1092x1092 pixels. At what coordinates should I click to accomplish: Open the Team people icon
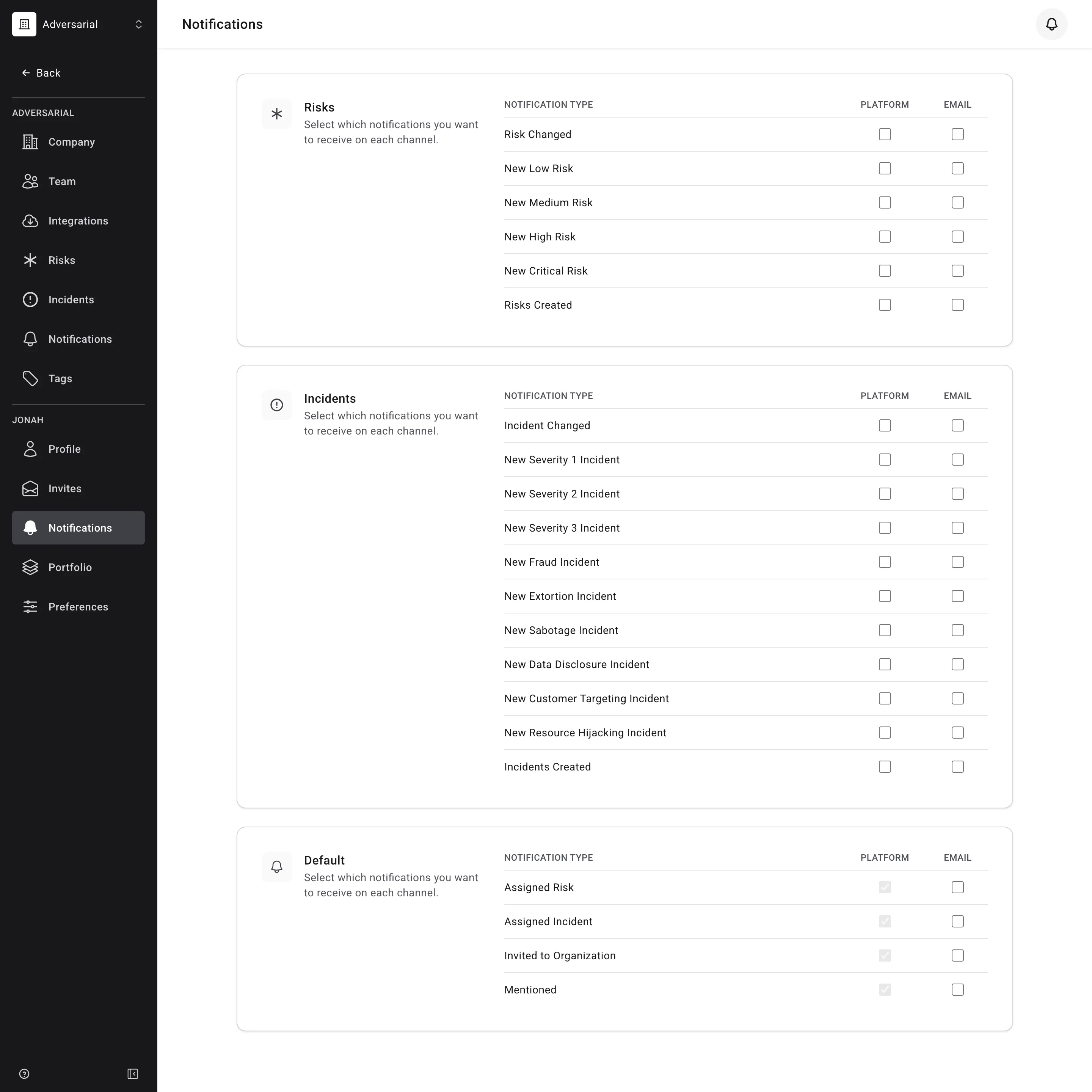point(30,182)
